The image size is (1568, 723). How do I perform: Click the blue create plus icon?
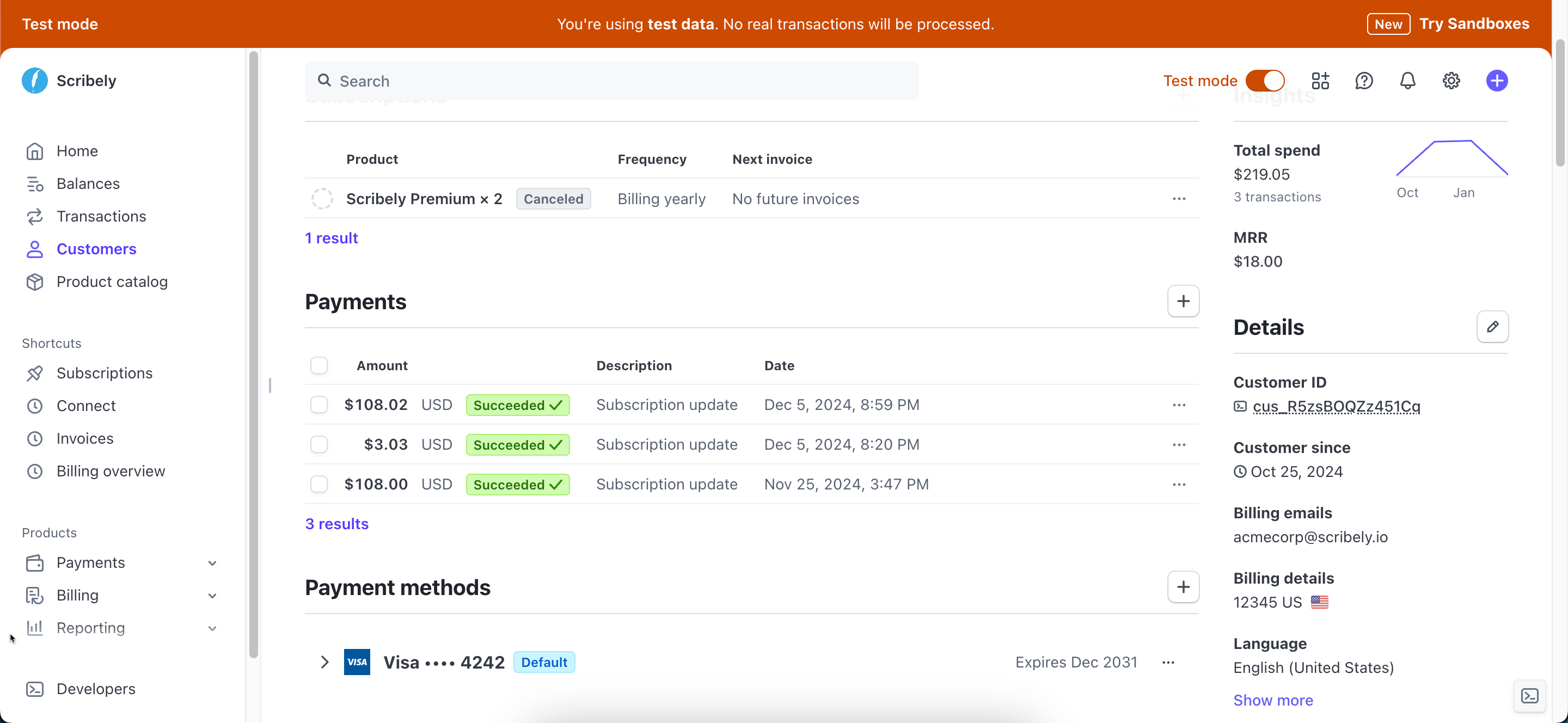(1496, 81)
